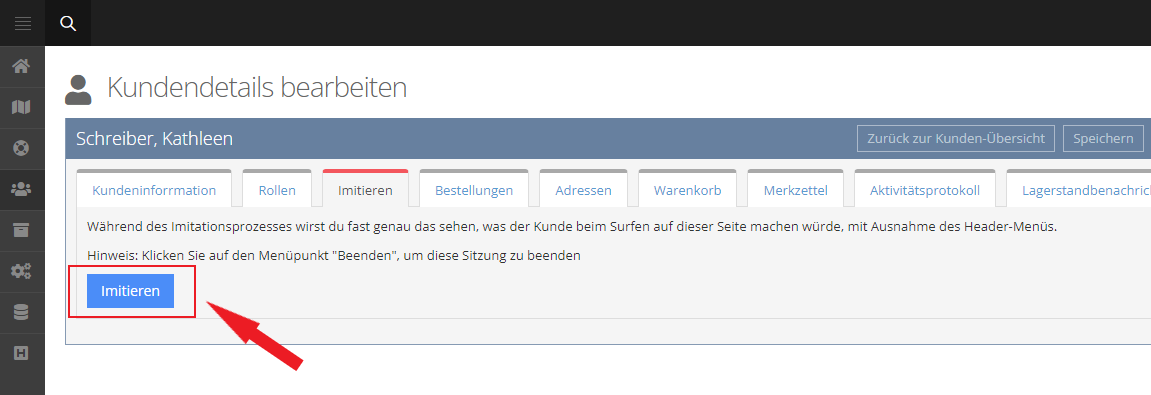Viewport: 1151px width, 395px height.
Task: Open the hamburger menu icon
Action: click(23, 23)
